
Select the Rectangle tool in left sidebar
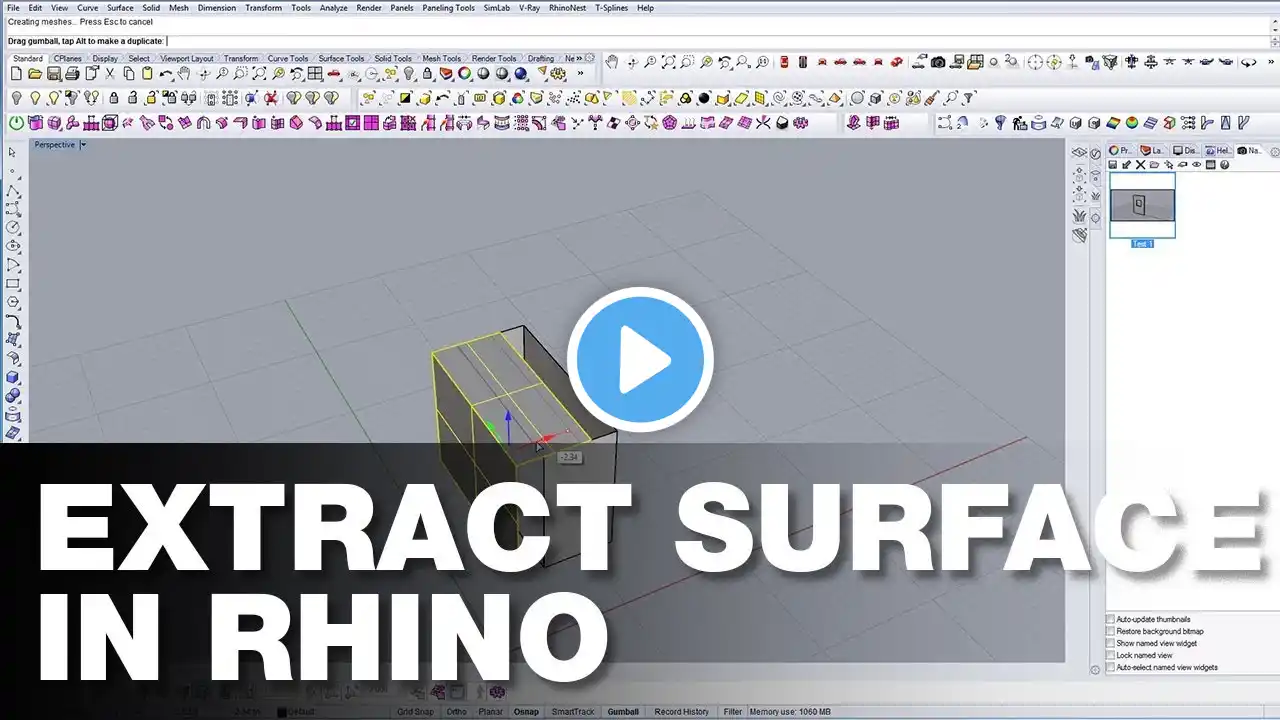[x=13, y=284]
